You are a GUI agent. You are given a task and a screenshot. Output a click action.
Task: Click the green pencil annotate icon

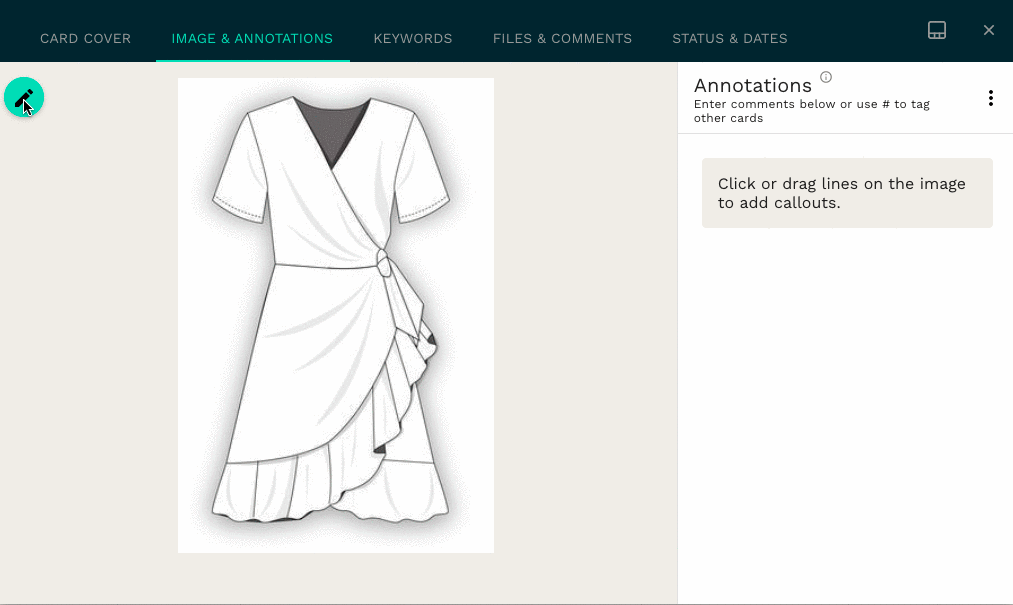click(24, 98)
